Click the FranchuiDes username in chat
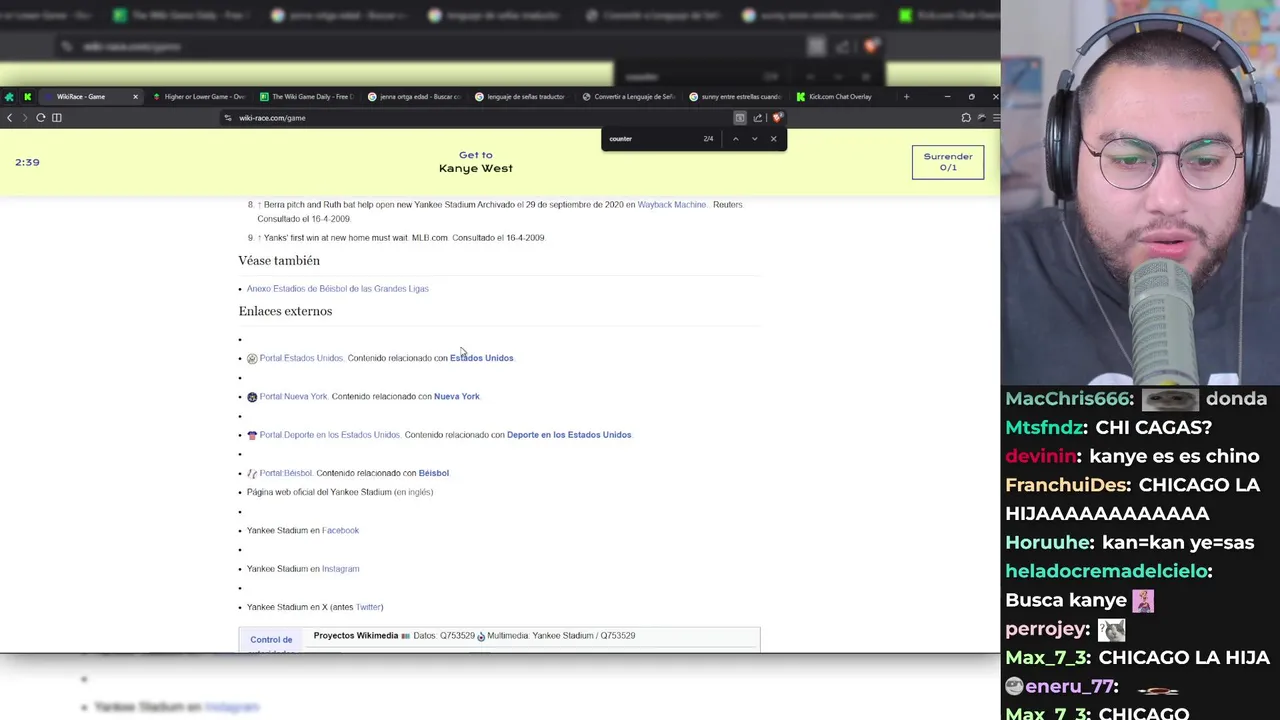Image resolution: width=1280 pixels, height=720 pixels. coord(1066,485)
